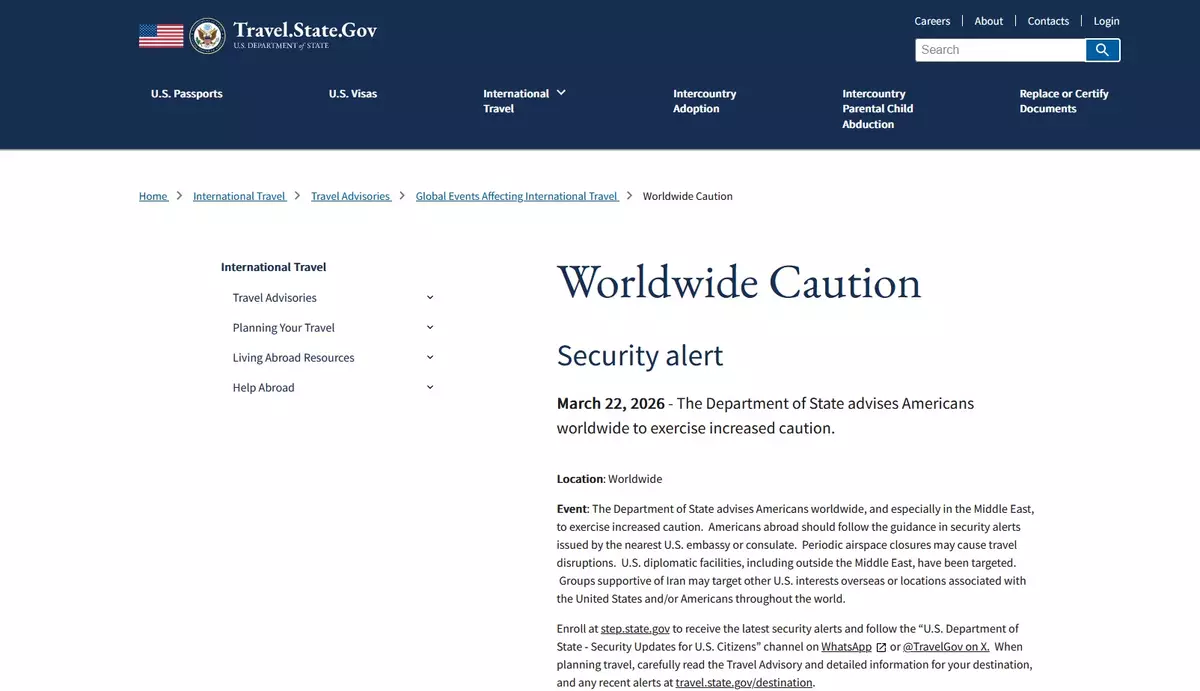Click the U.S. flag icon

click(161, 36)
